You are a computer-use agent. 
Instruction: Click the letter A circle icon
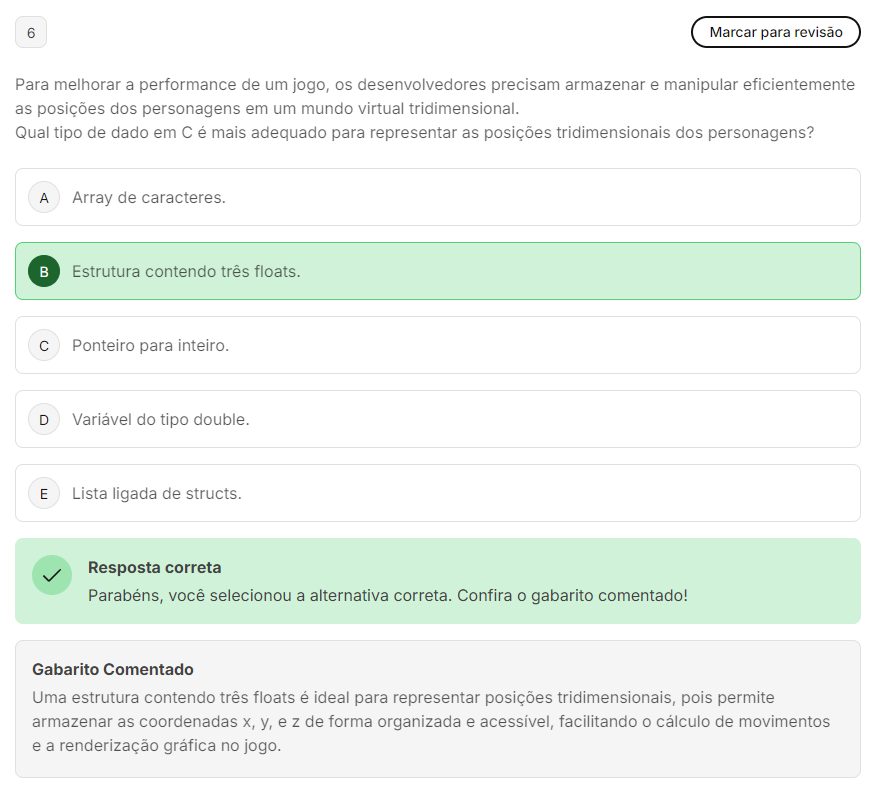44,198
